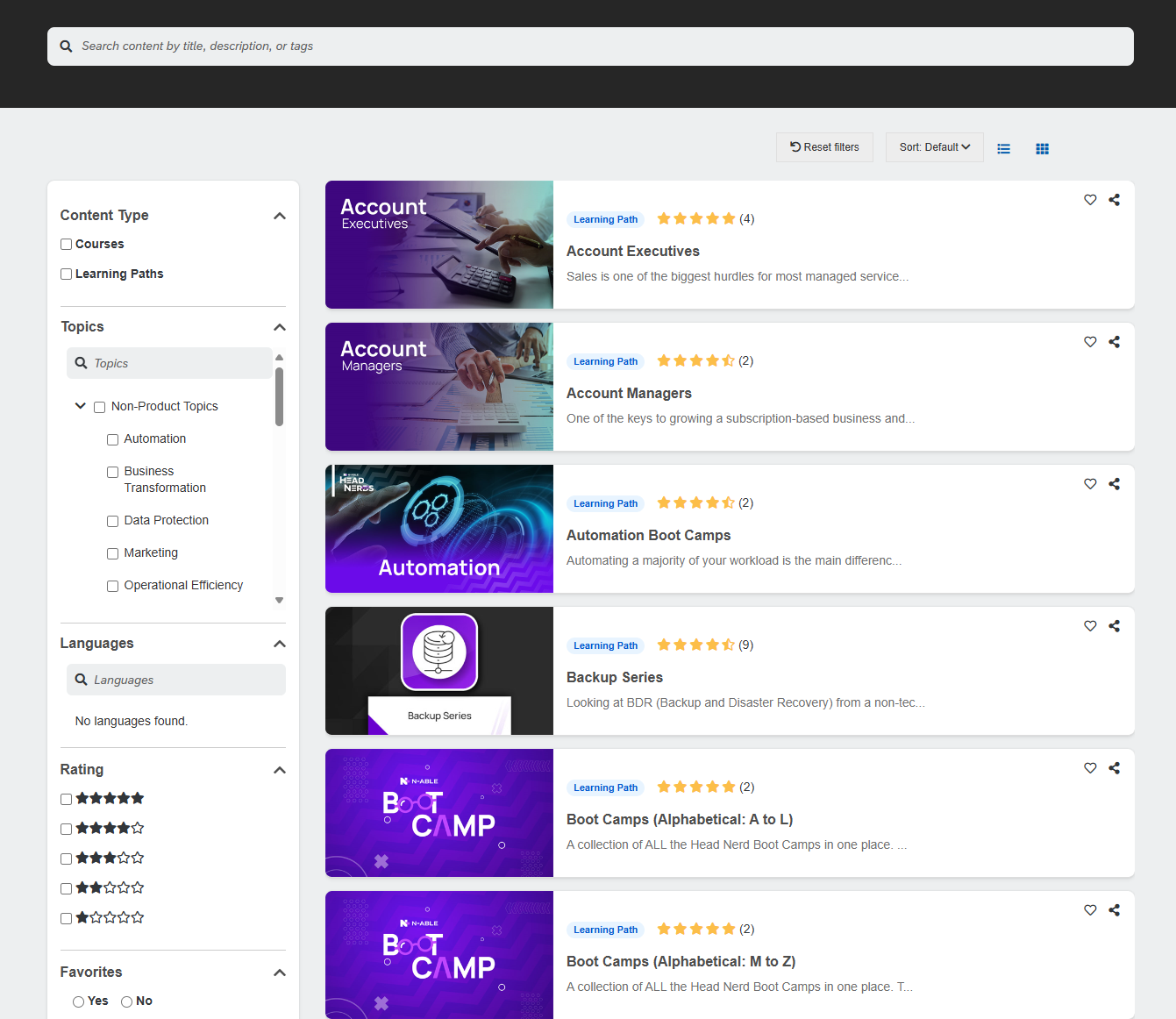Favorite Boot Camps (Alphabetical: A to L)
Screen dimensions: 1176x1019
1090,768
